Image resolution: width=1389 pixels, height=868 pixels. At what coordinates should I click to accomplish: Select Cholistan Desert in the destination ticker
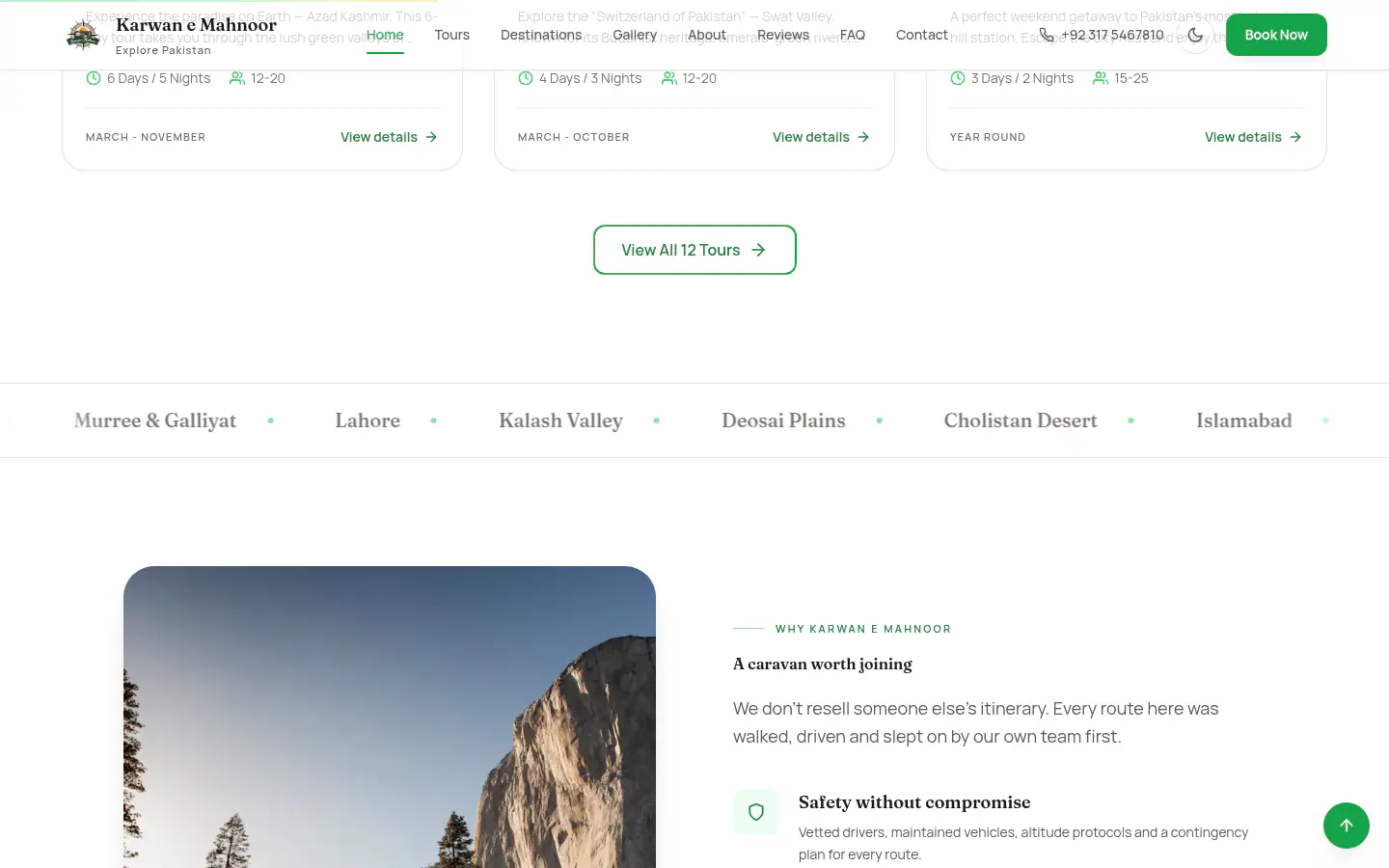pyautogui.click(x=1021, y=420)
